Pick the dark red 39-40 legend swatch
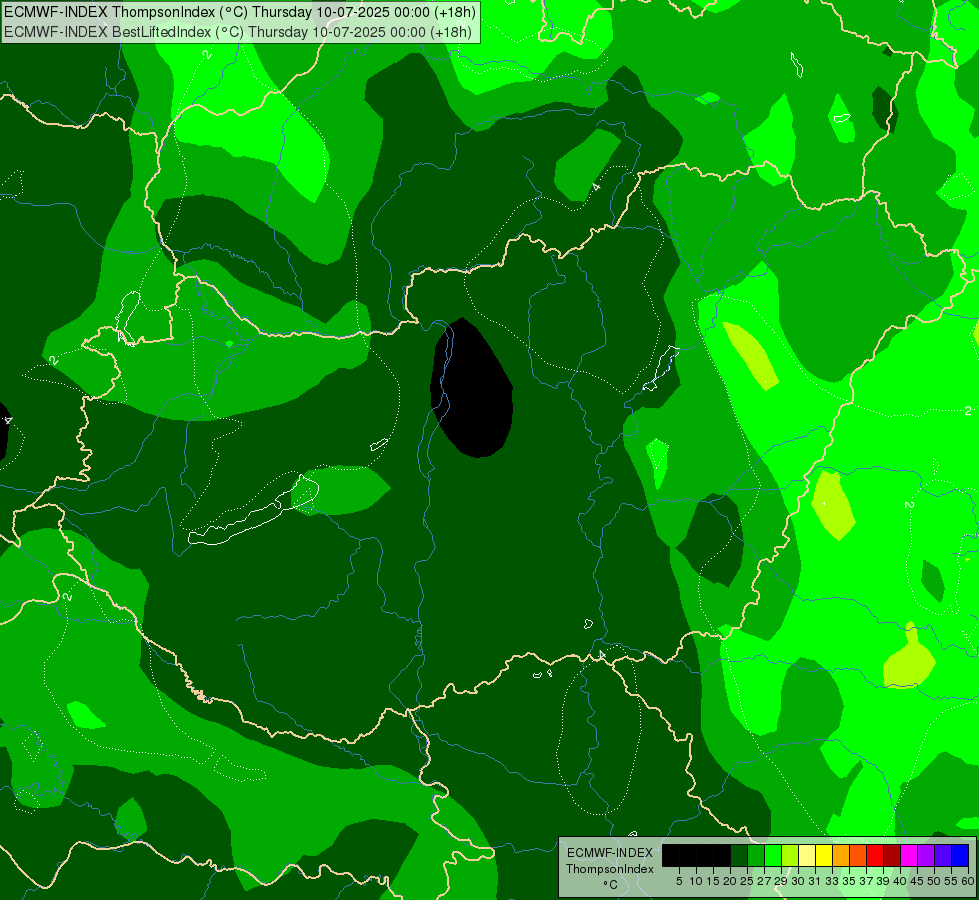This screenshot has width=979, height=900. pos(892,855)
